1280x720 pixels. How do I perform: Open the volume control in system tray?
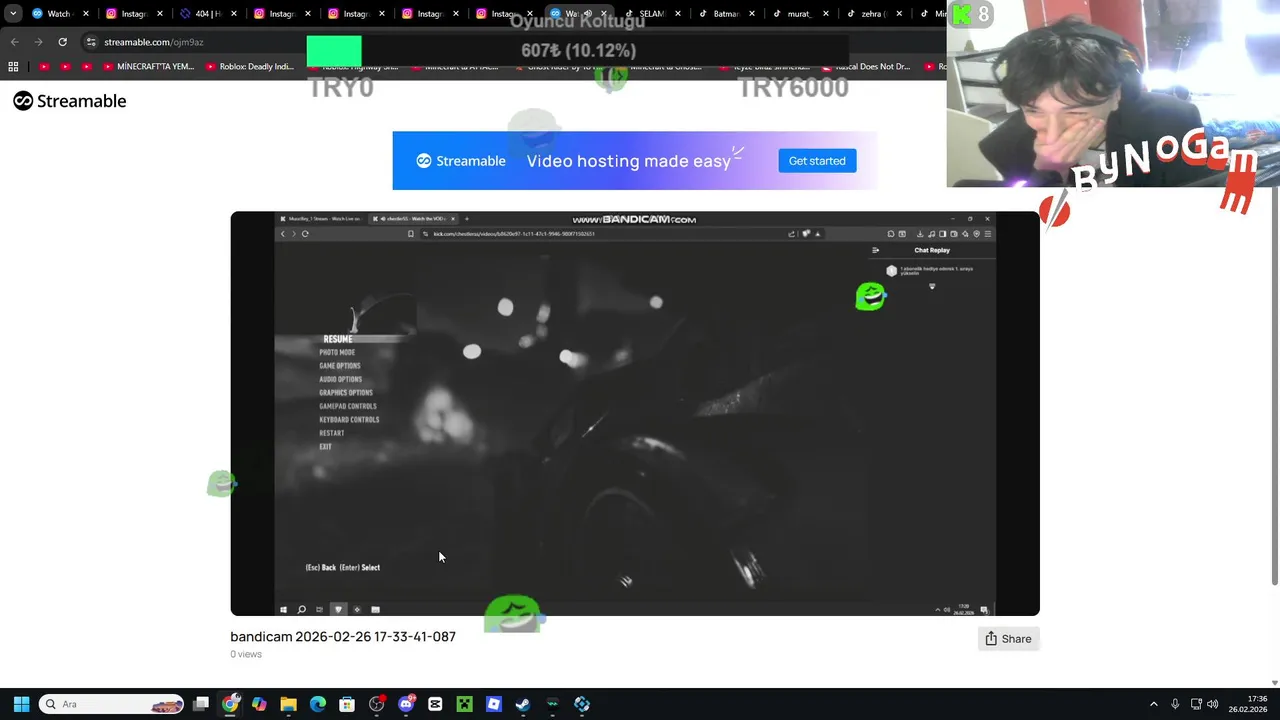[1213, 704]
